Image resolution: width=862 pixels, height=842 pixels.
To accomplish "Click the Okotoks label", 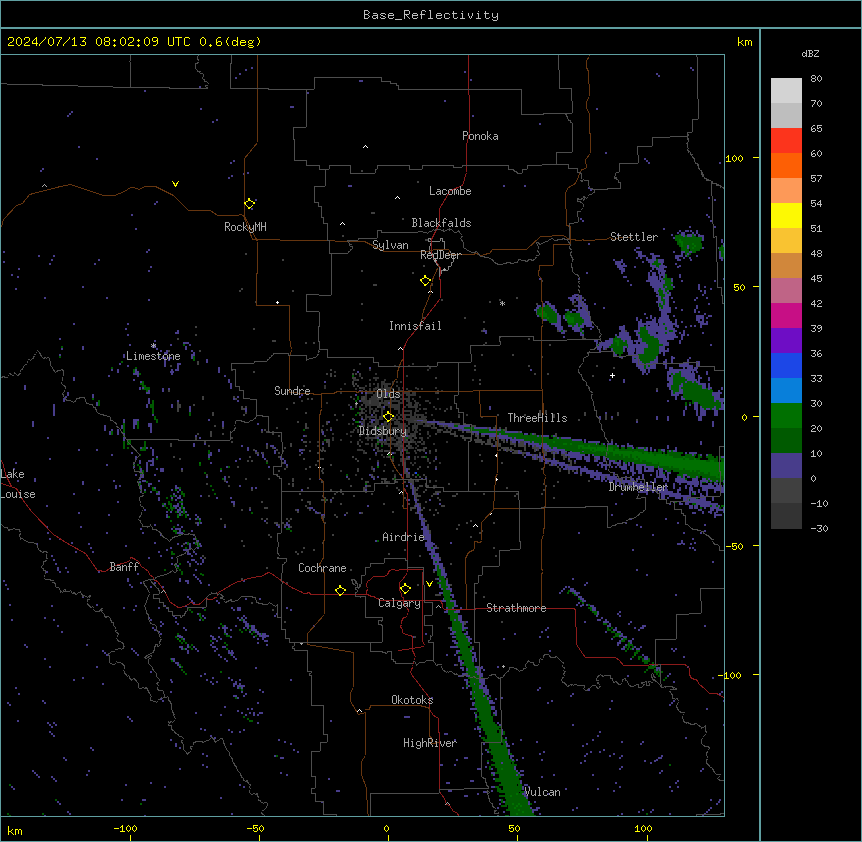I will pos(412,700).
